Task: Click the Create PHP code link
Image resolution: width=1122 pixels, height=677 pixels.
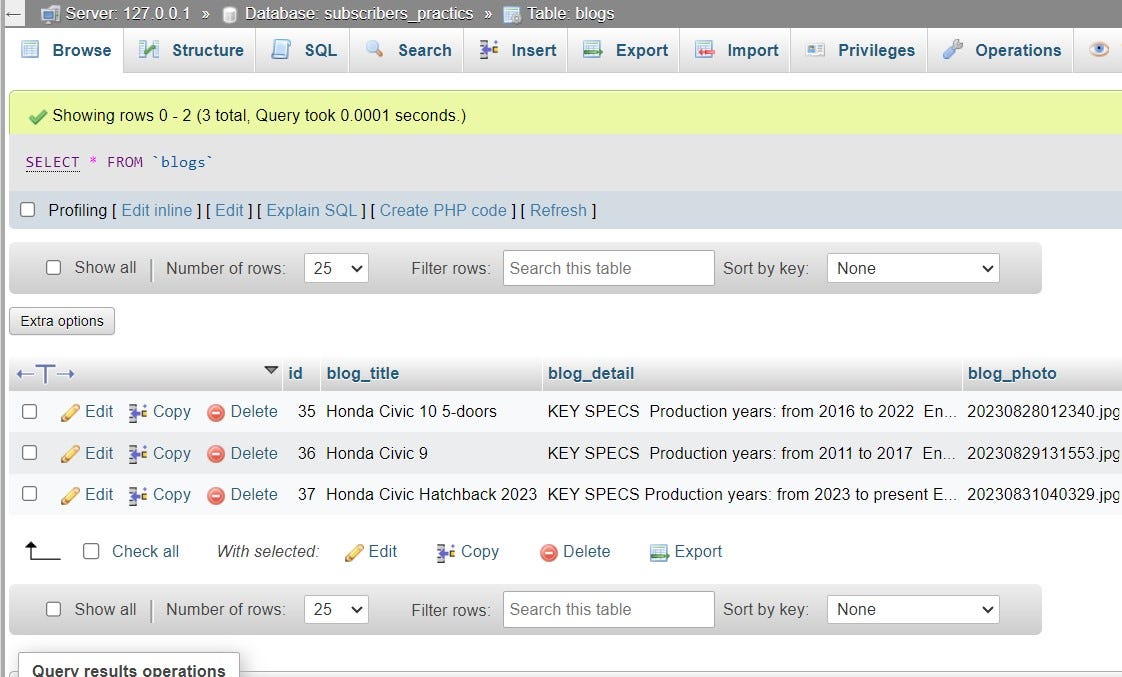Action: click(443, 210)
